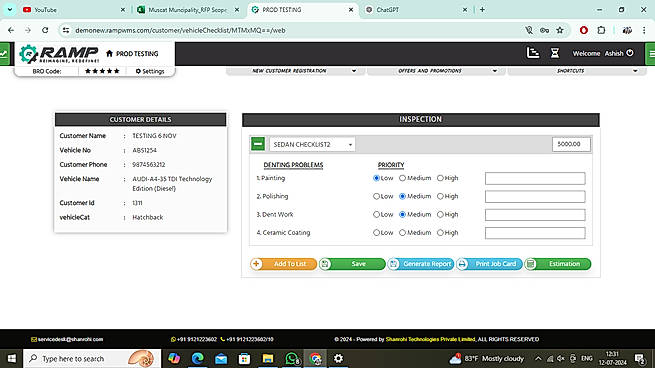Image resolution: width=655 pixels, height=368 pixels.
Task: Click the RAMP logo
Action: 59,54
